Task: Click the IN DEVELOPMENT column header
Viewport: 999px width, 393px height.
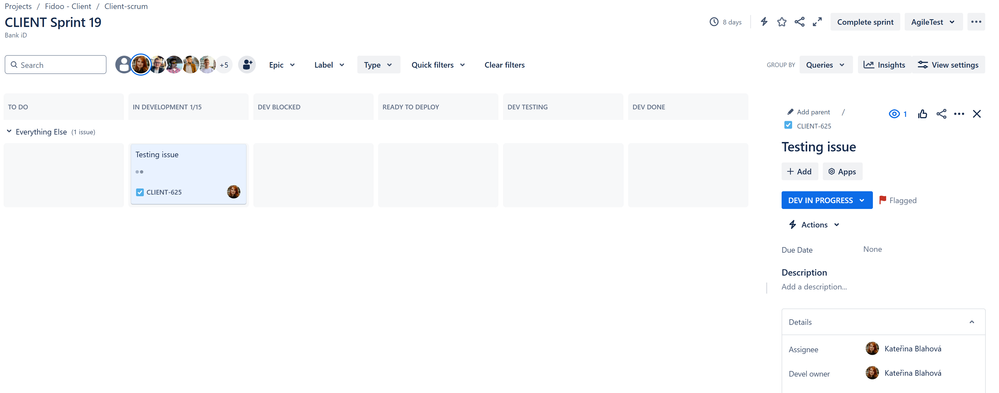Action: (x=189, y=107)
